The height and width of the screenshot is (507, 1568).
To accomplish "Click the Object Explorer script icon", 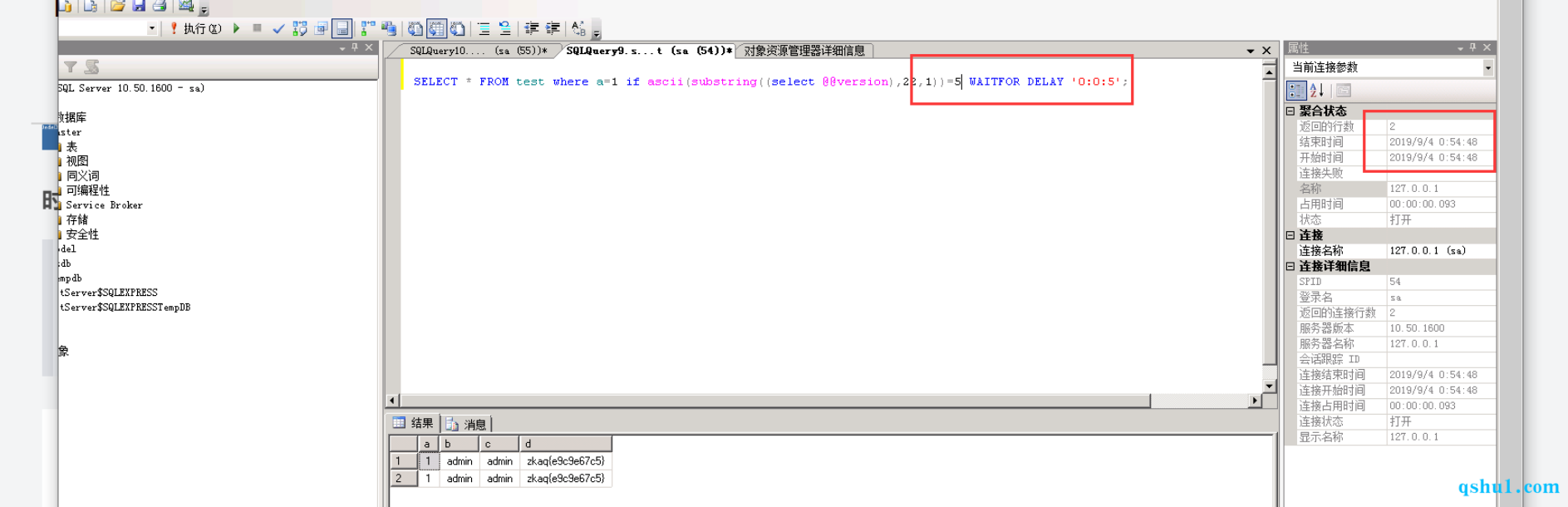I will click(91, 66).
